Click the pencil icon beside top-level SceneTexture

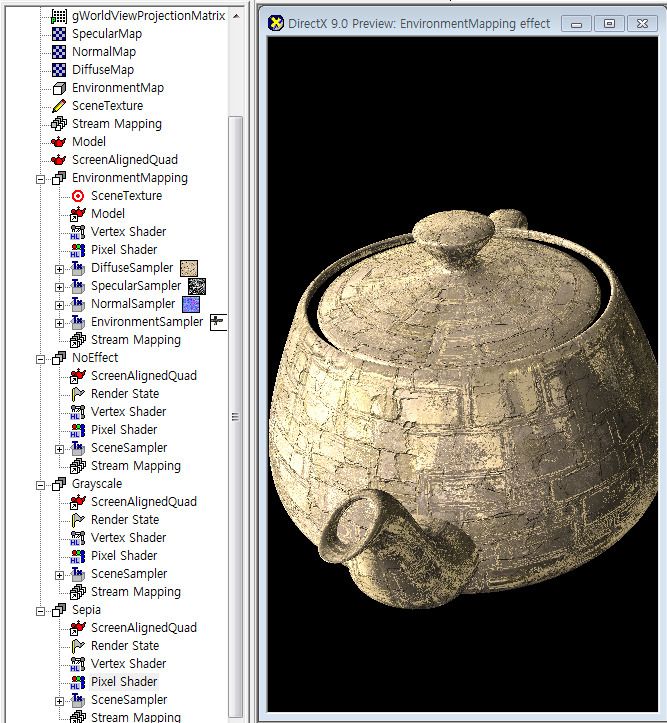tap(59, 106)
